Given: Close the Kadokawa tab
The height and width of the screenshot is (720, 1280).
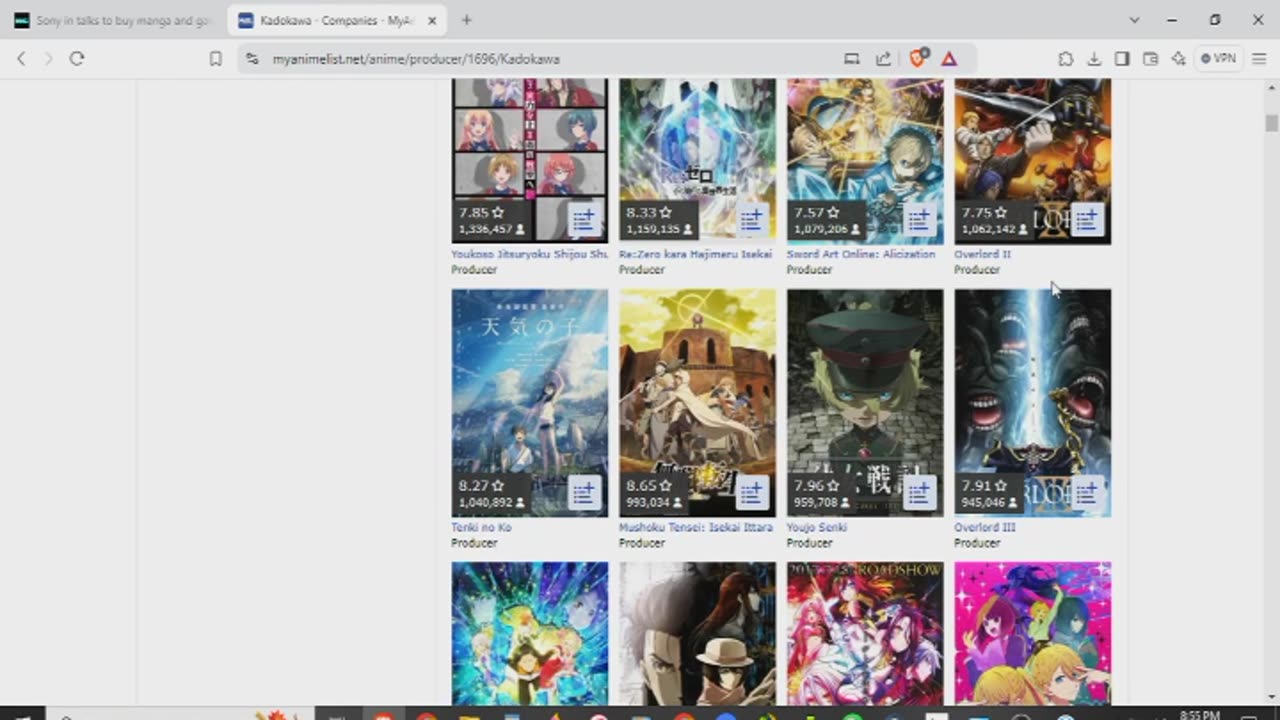Looking at the screenshot, I should [x=432, y=20].
